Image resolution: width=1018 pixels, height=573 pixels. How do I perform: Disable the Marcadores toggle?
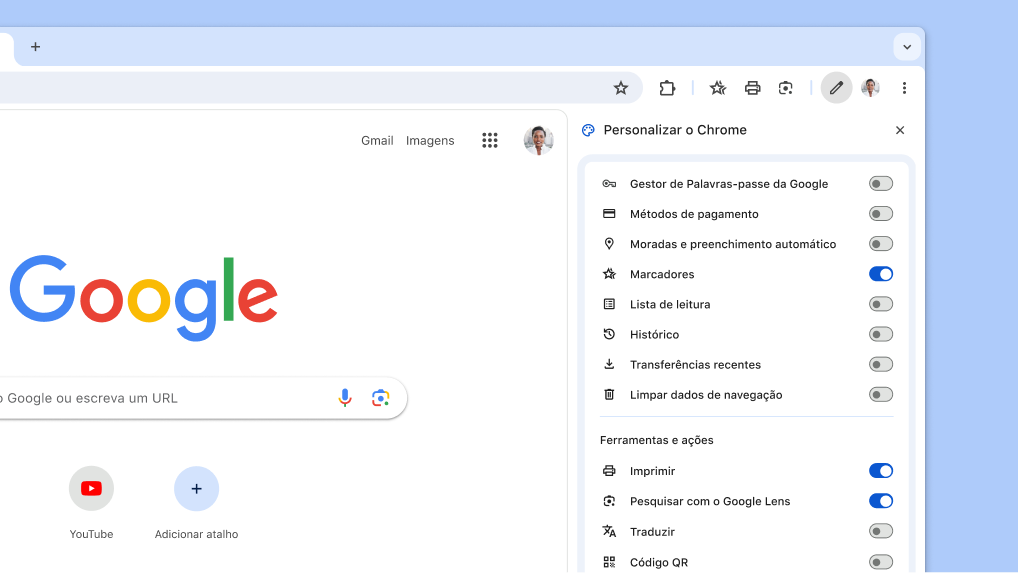[x=880, y=274]
